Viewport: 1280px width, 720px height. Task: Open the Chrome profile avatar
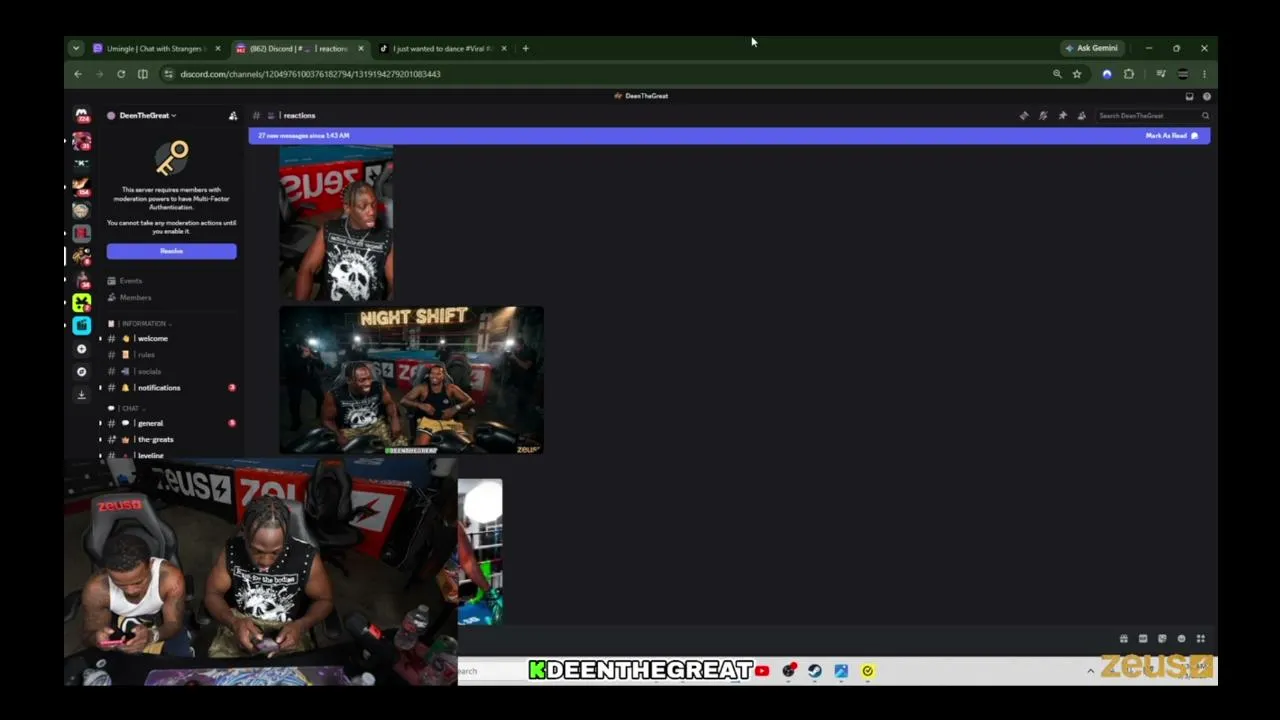click(1183, 74)
